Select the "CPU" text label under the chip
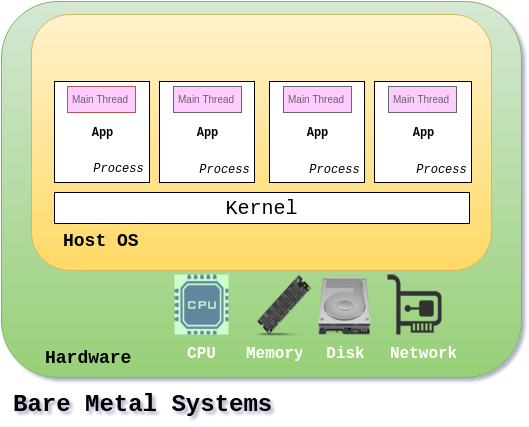Viewport: 529px width, 427px height. coord(201,353)
